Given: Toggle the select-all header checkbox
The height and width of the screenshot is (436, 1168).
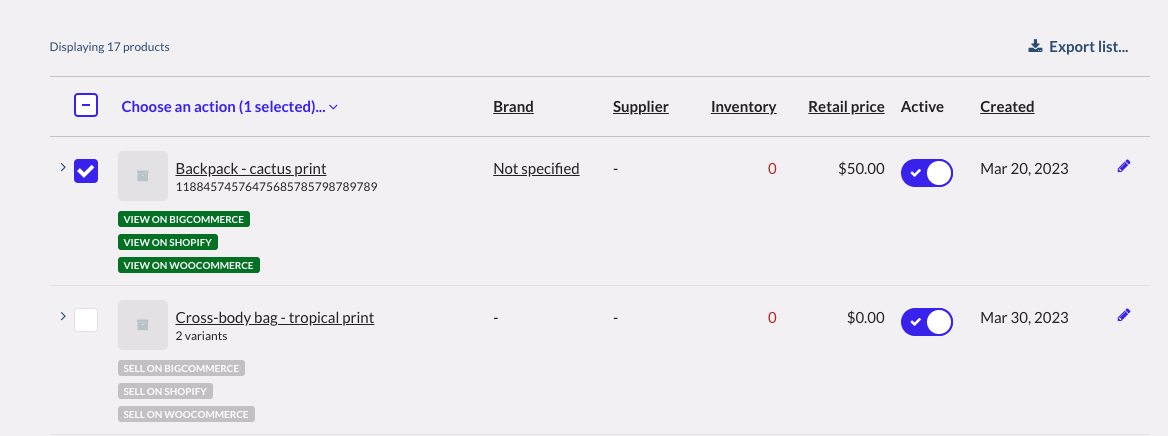Looking at the screenshot, I should pyautogui.click(x=86, y=105).
